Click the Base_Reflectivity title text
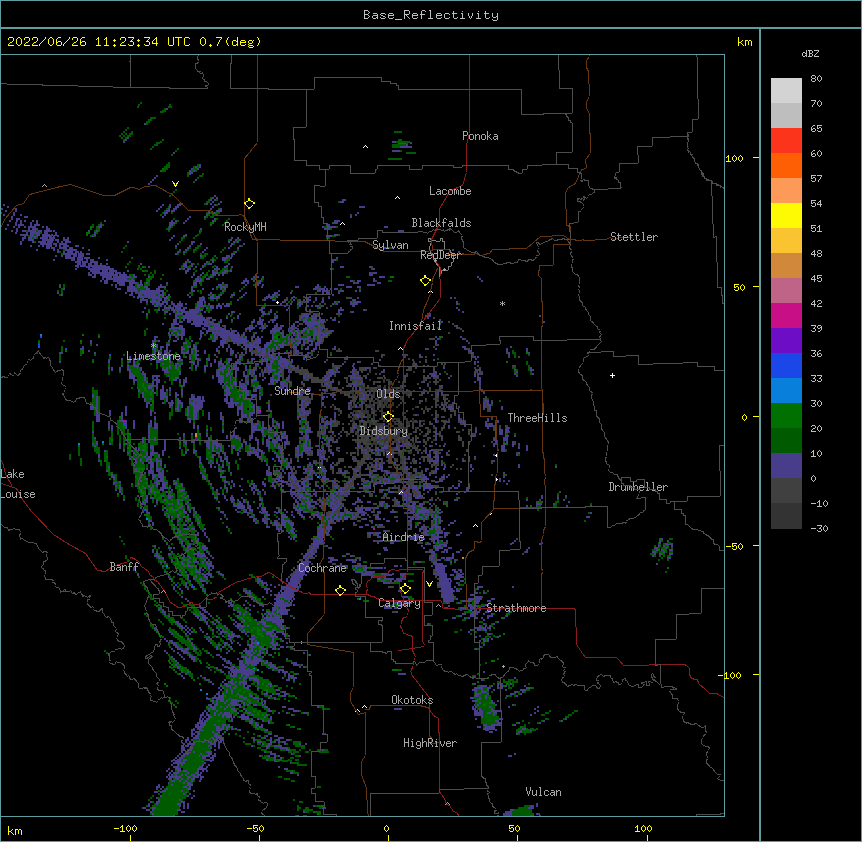The image size is (862, 842). click(x=431, y=15)
